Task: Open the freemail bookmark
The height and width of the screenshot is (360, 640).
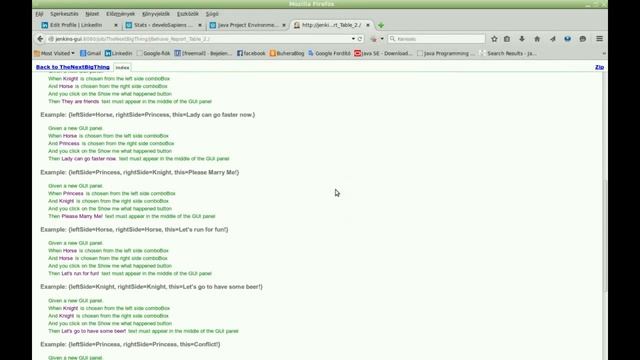Action: (203, 53)
